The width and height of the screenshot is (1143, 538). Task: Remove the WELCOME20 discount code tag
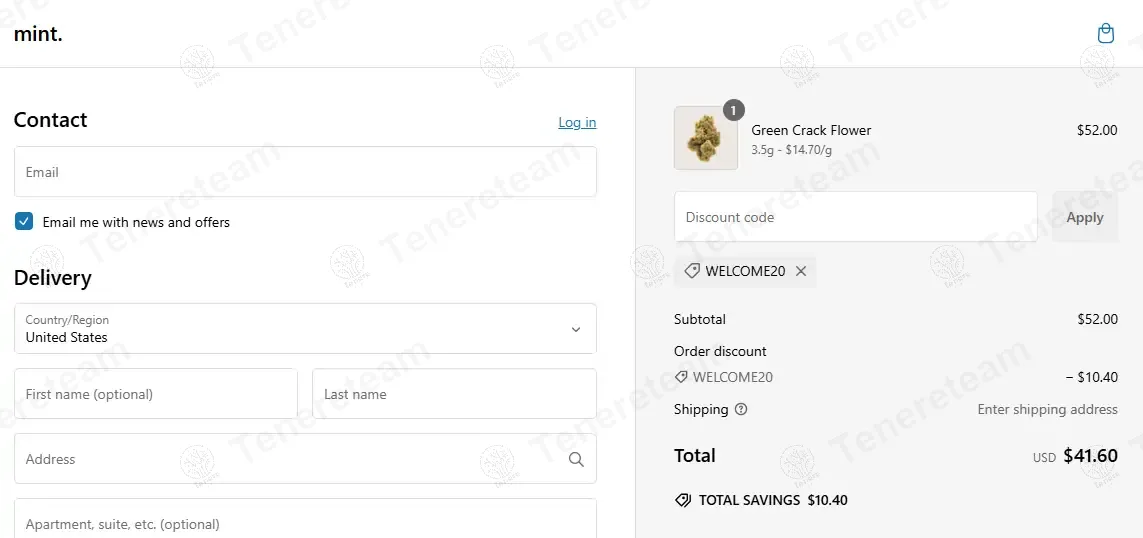point(801,271)
